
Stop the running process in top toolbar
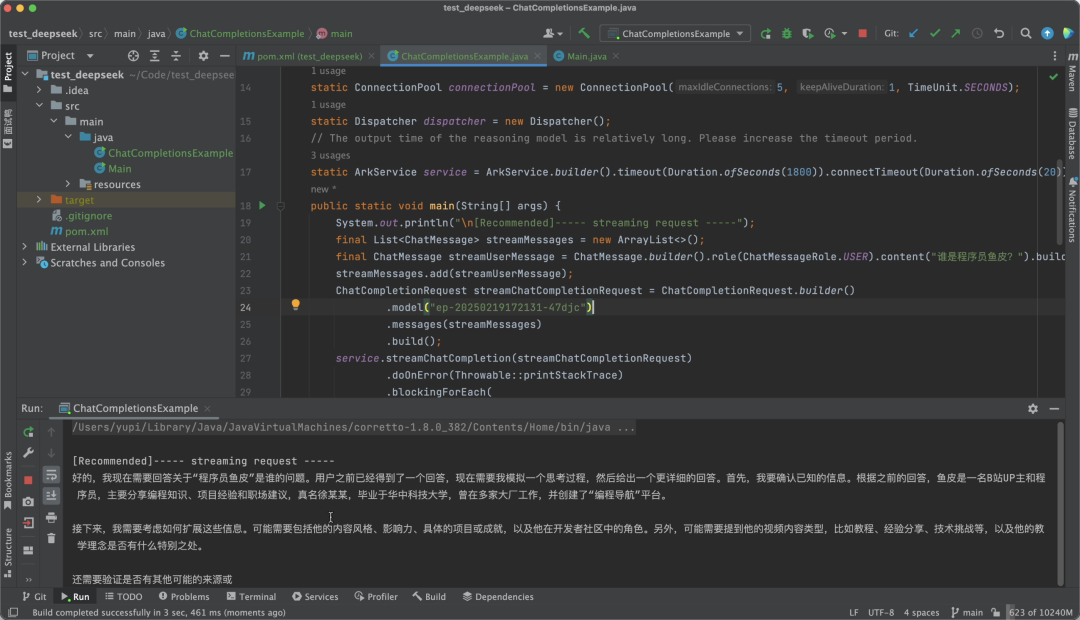(x=862, y=33)
